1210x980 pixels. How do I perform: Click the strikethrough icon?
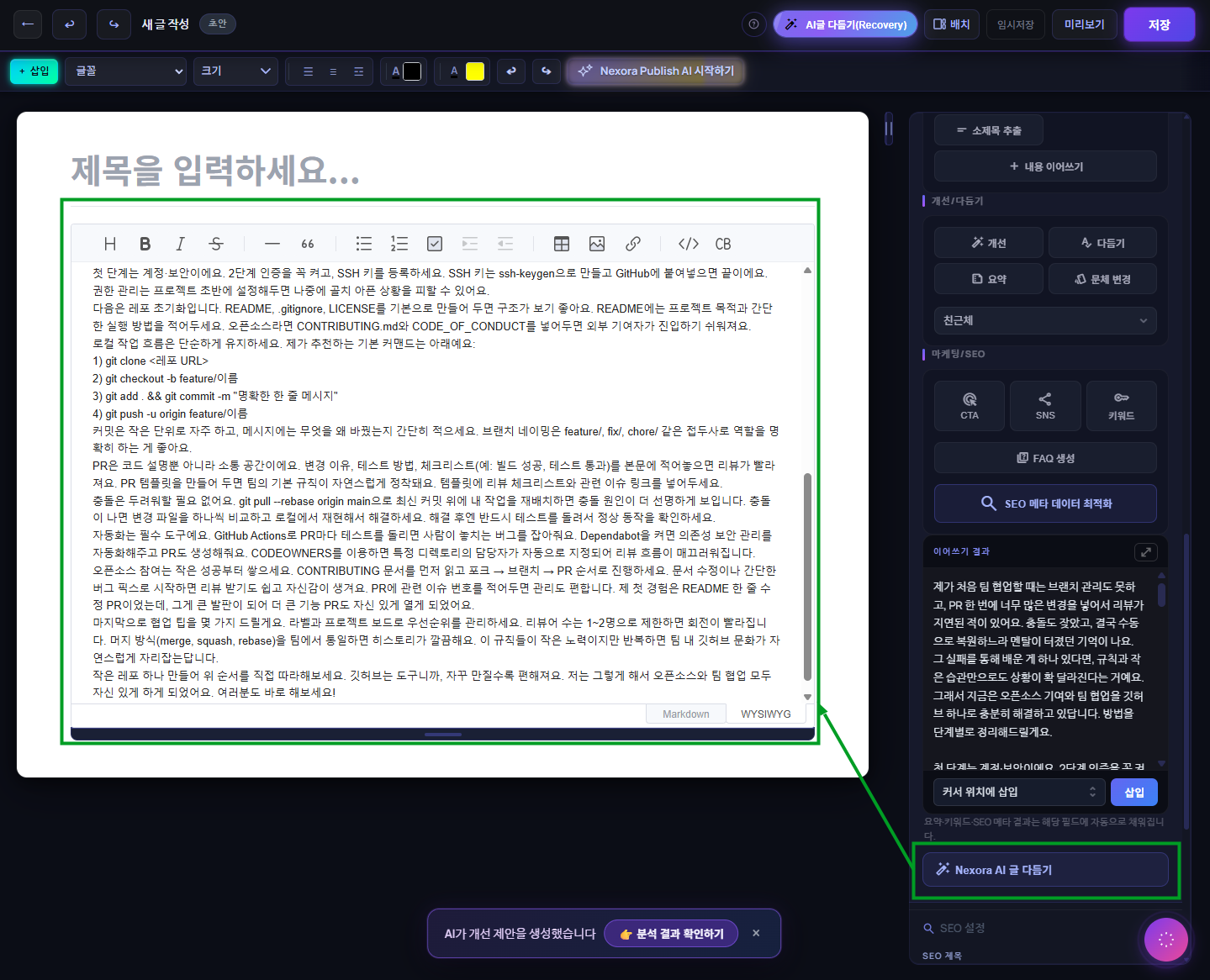(216, 244)
